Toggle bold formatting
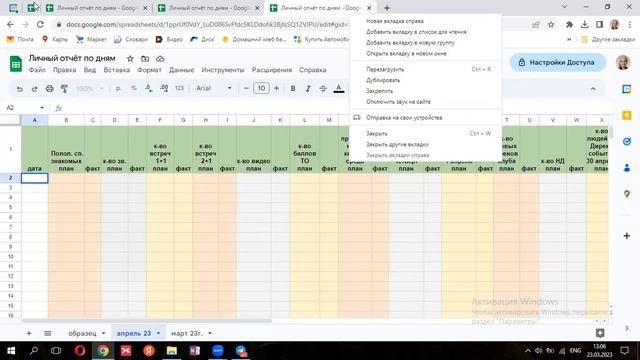 tap(293, 88)
